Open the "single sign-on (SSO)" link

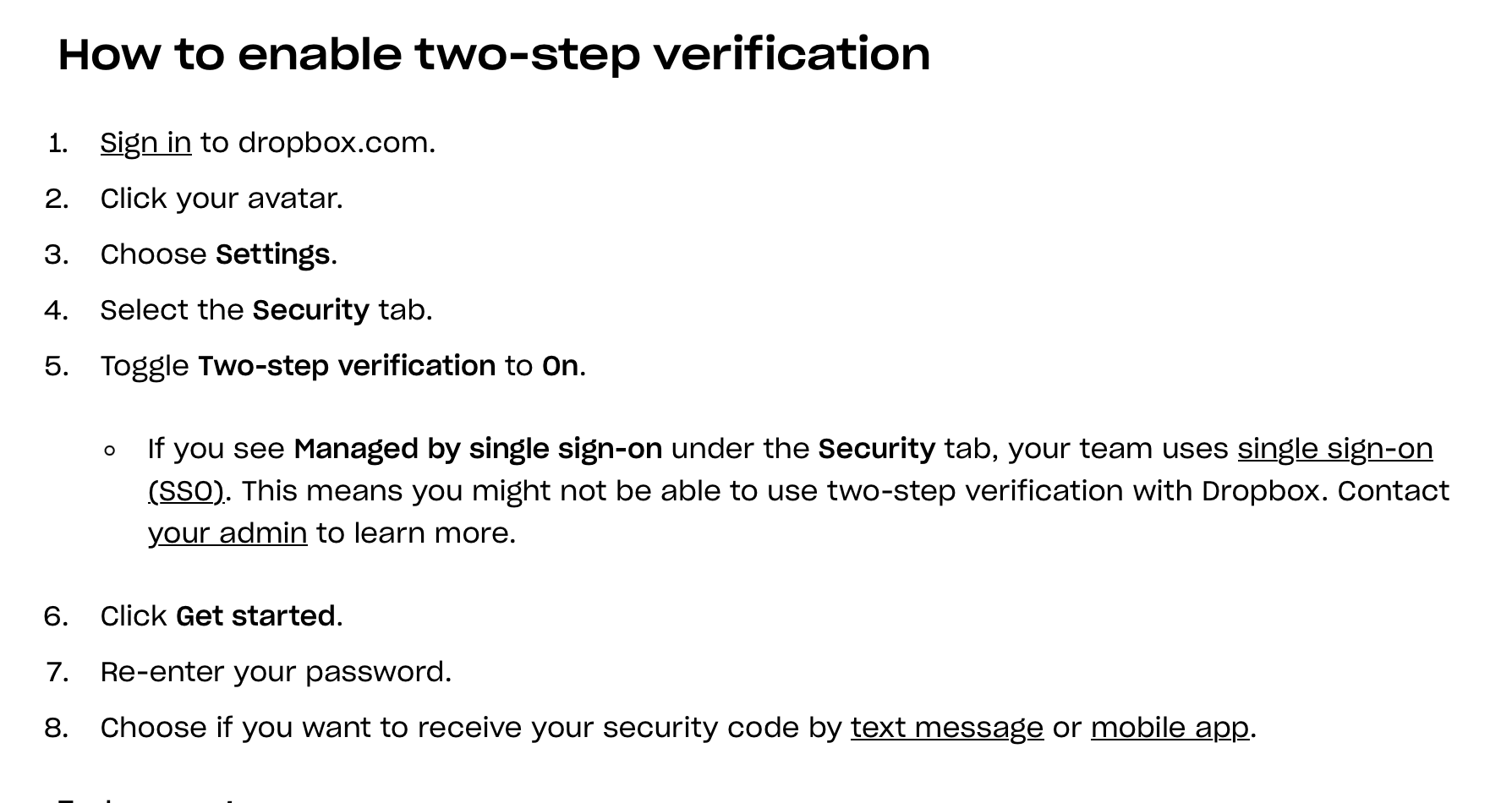coord(1334,449)
